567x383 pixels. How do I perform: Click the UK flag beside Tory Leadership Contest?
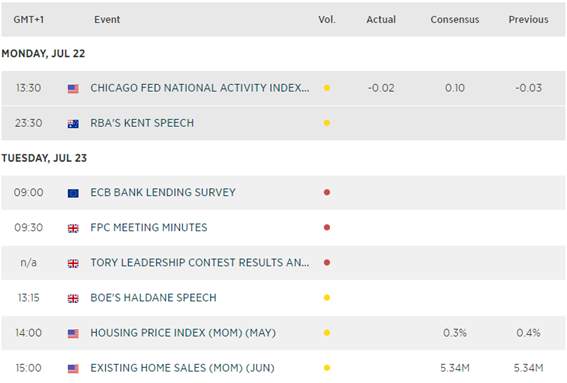[x=73, y=263]
